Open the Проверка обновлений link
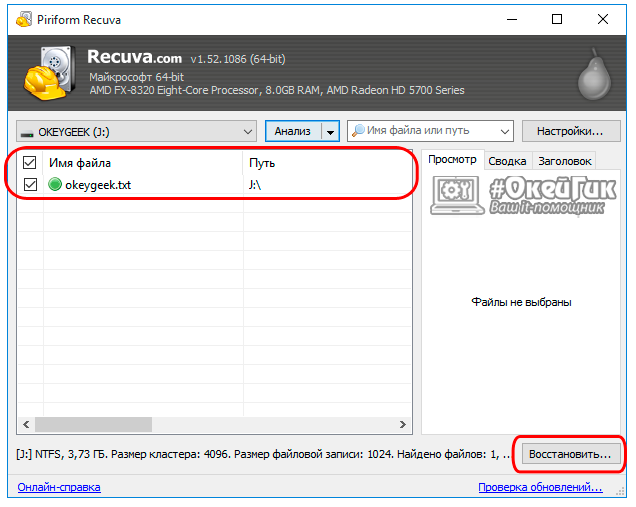 tap(540, 487)
